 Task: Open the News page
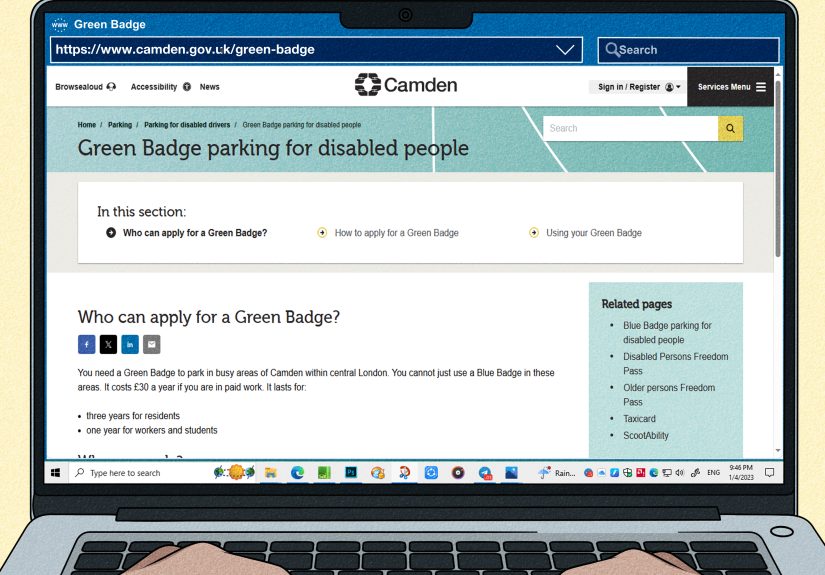[x=209, y=87]
